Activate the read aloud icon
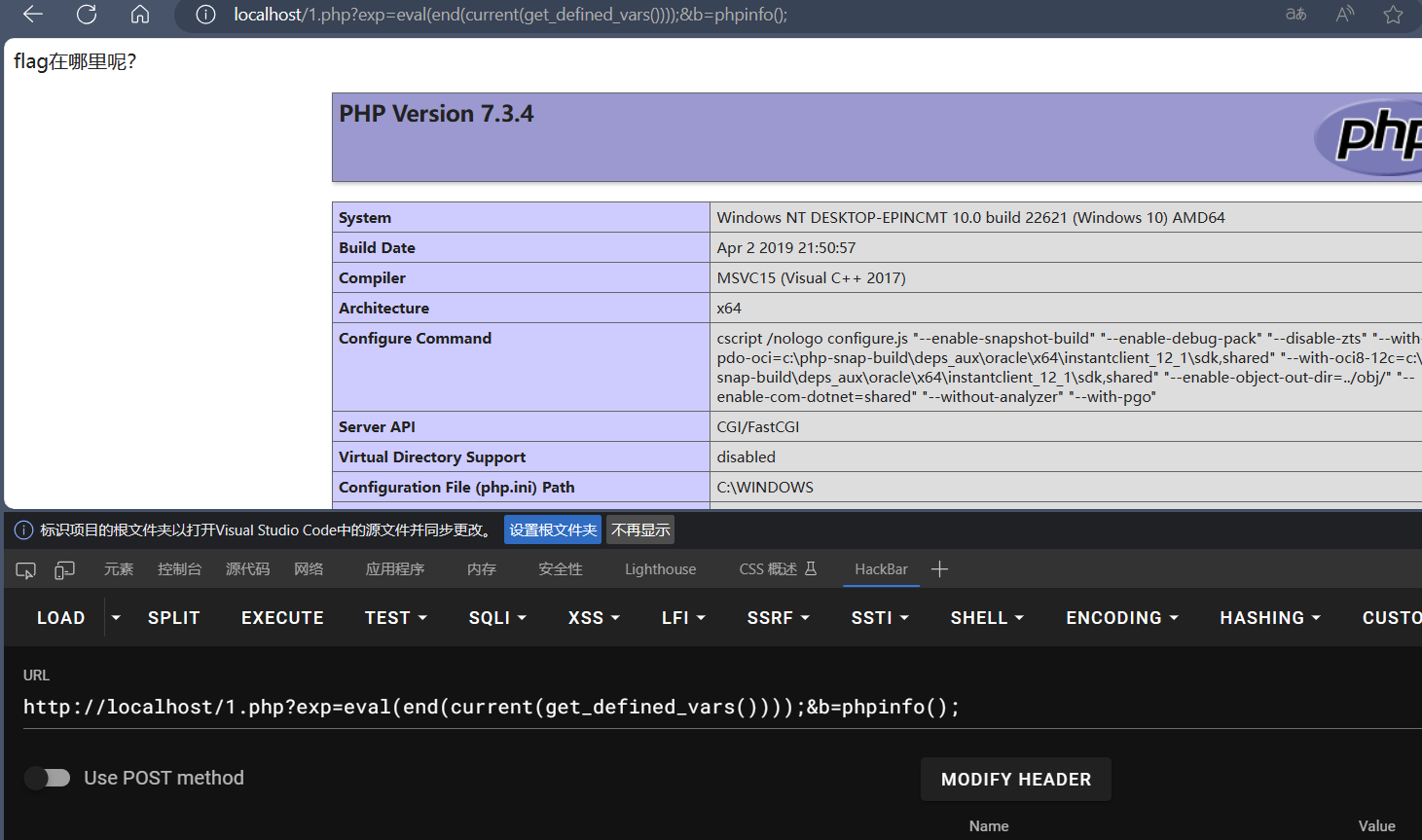This screenshot has width=1422, height=840. coord(1345,14)
